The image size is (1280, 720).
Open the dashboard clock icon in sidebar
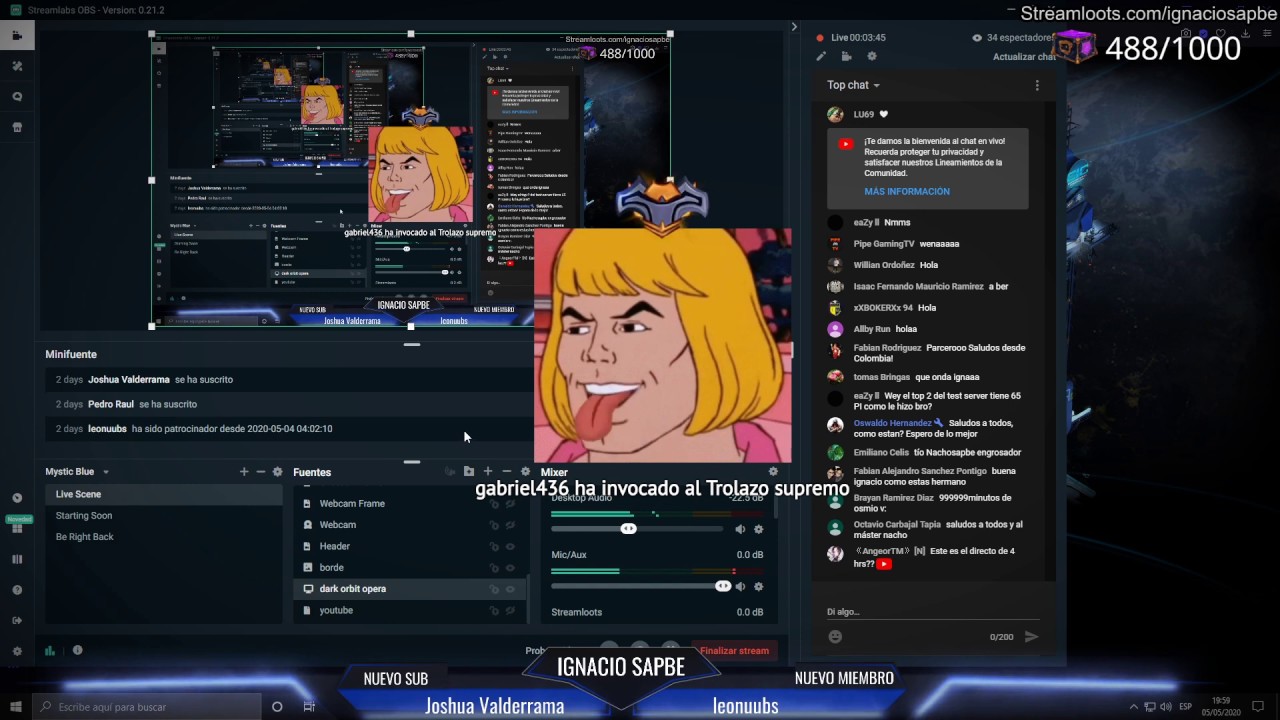pyautogui.click(x=17, y=498)
